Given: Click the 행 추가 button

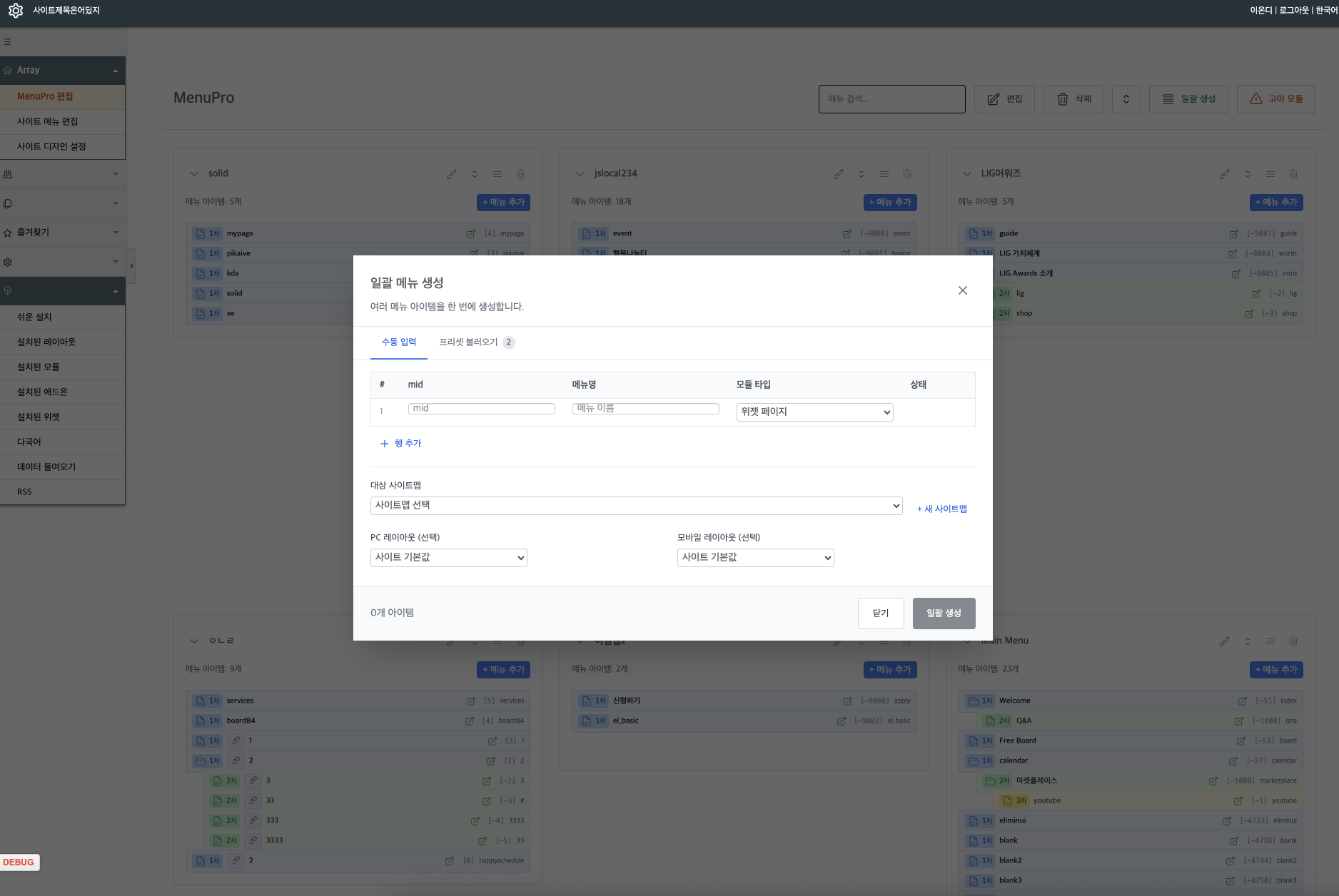Looking at the screenshot, I should pos(401,444).
